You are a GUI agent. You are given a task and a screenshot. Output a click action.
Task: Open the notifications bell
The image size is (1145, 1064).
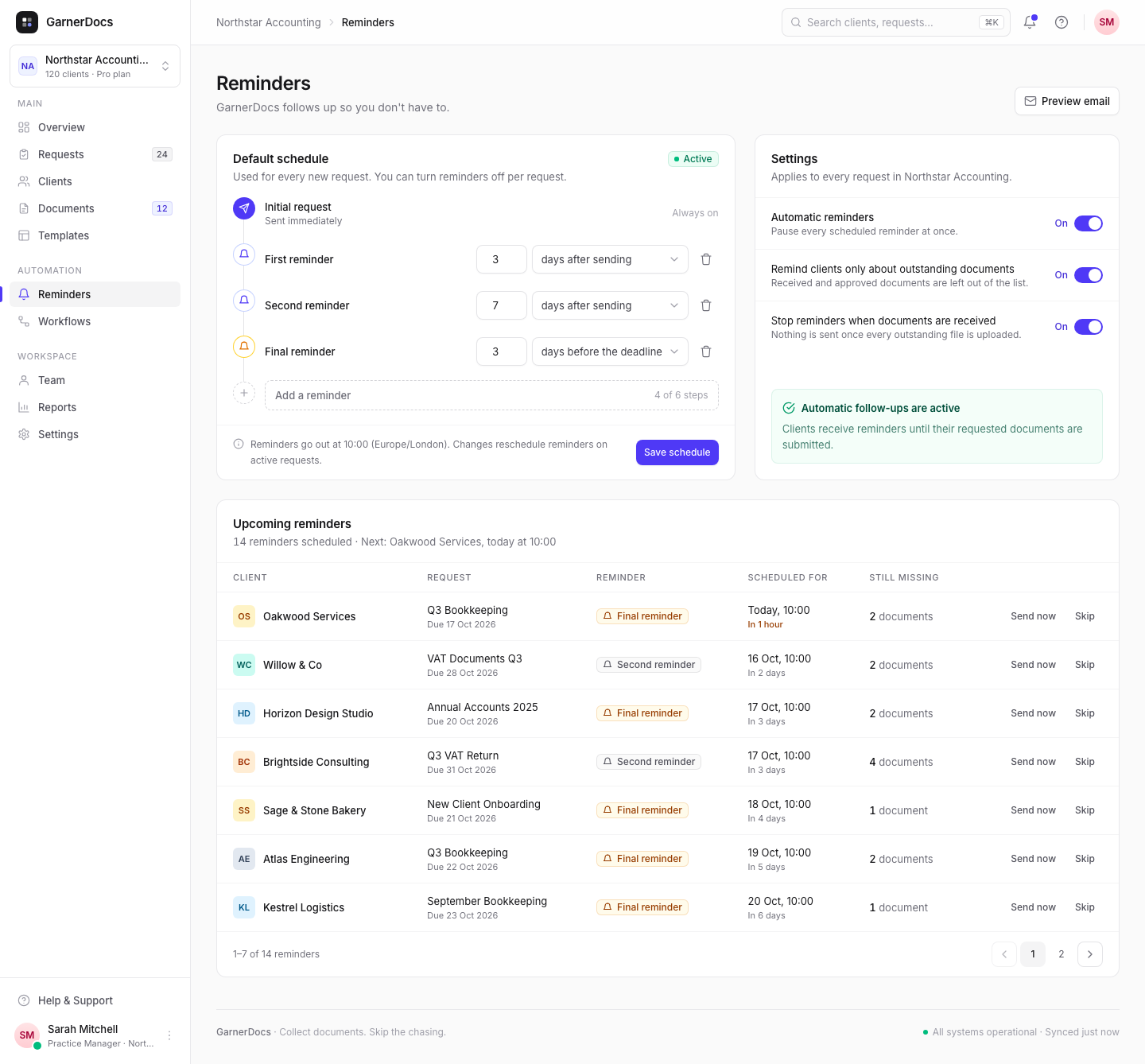point(1030,22)
